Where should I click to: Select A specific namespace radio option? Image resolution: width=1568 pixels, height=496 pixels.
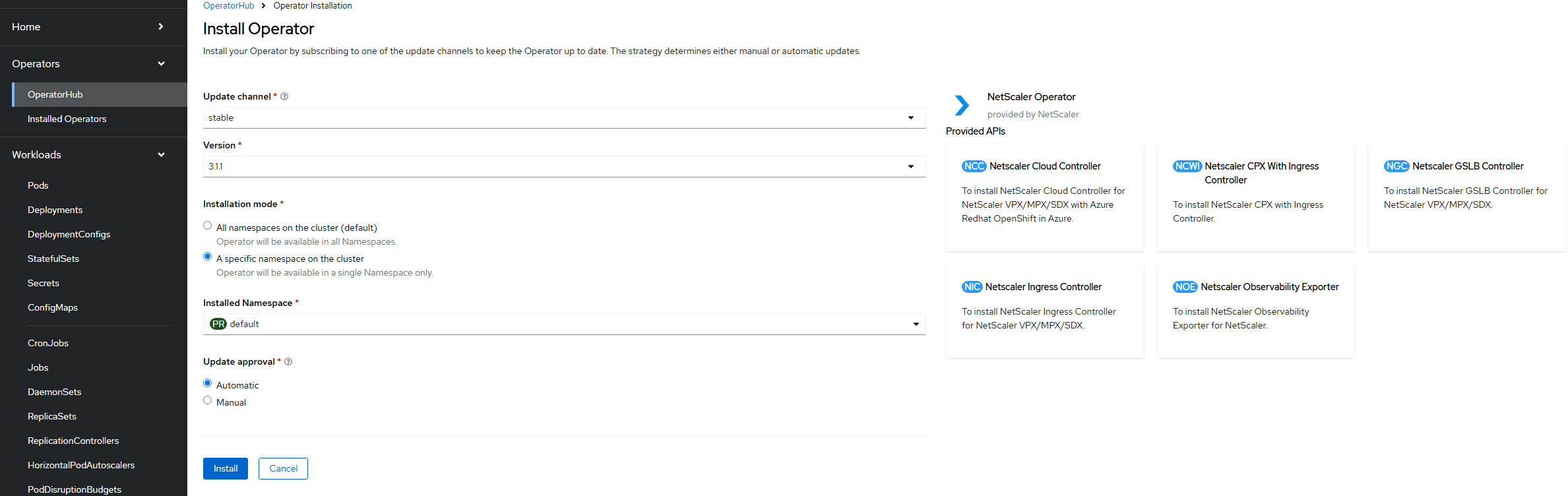click(x=208, y=257)
